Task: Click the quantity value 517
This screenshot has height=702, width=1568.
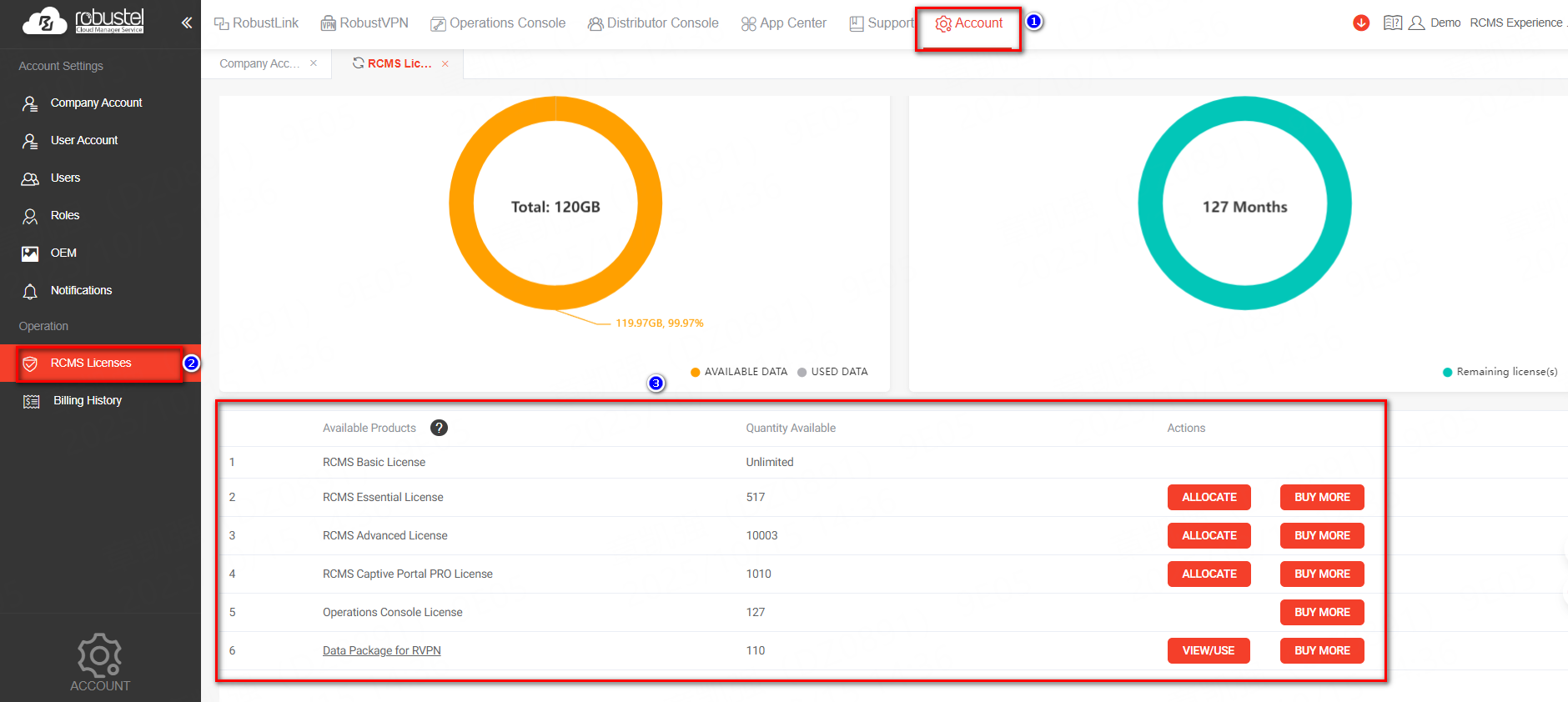Action: point(756,498)
